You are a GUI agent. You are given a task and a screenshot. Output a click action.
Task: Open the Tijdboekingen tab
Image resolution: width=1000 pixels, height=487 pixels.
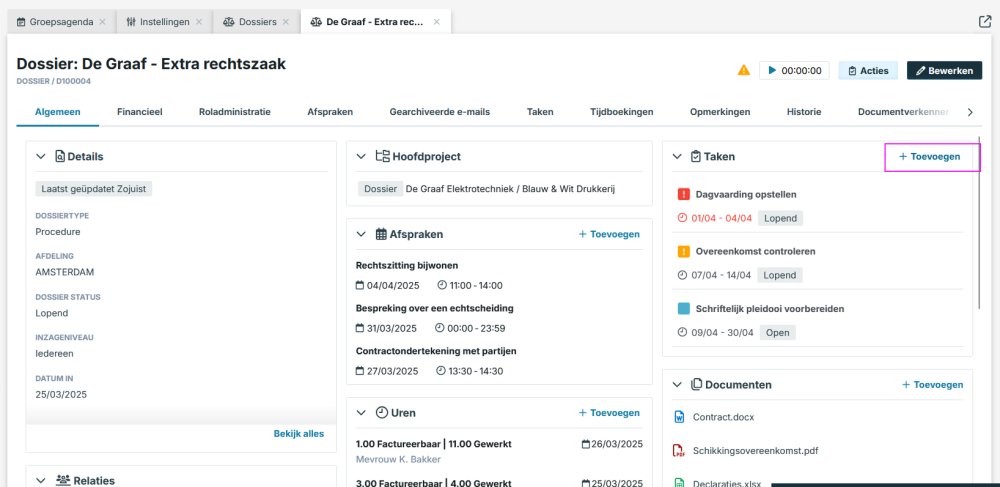[621, 112]
